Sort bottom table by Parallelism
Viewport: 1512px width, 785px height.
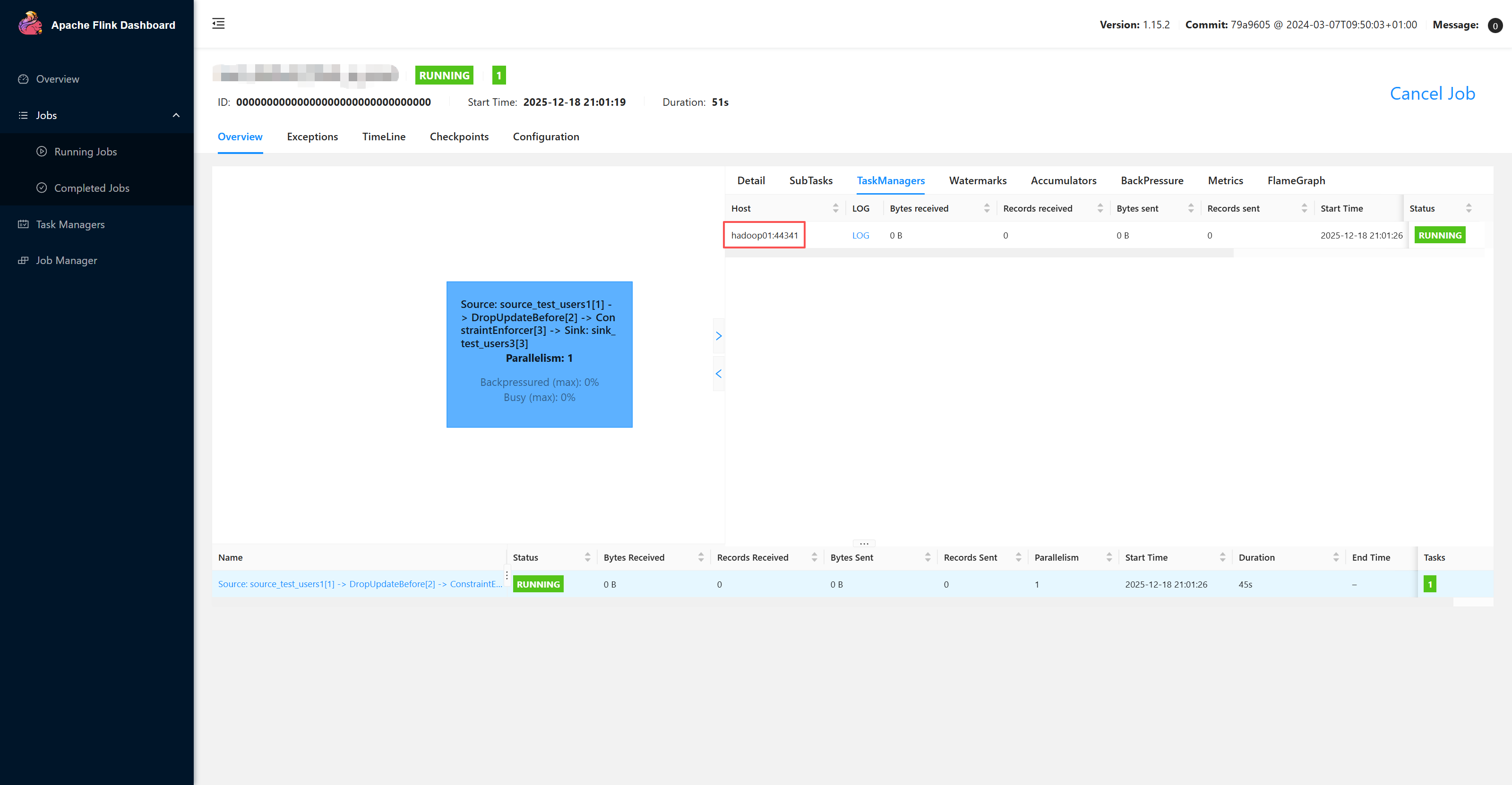click(x=1109, y=557)
